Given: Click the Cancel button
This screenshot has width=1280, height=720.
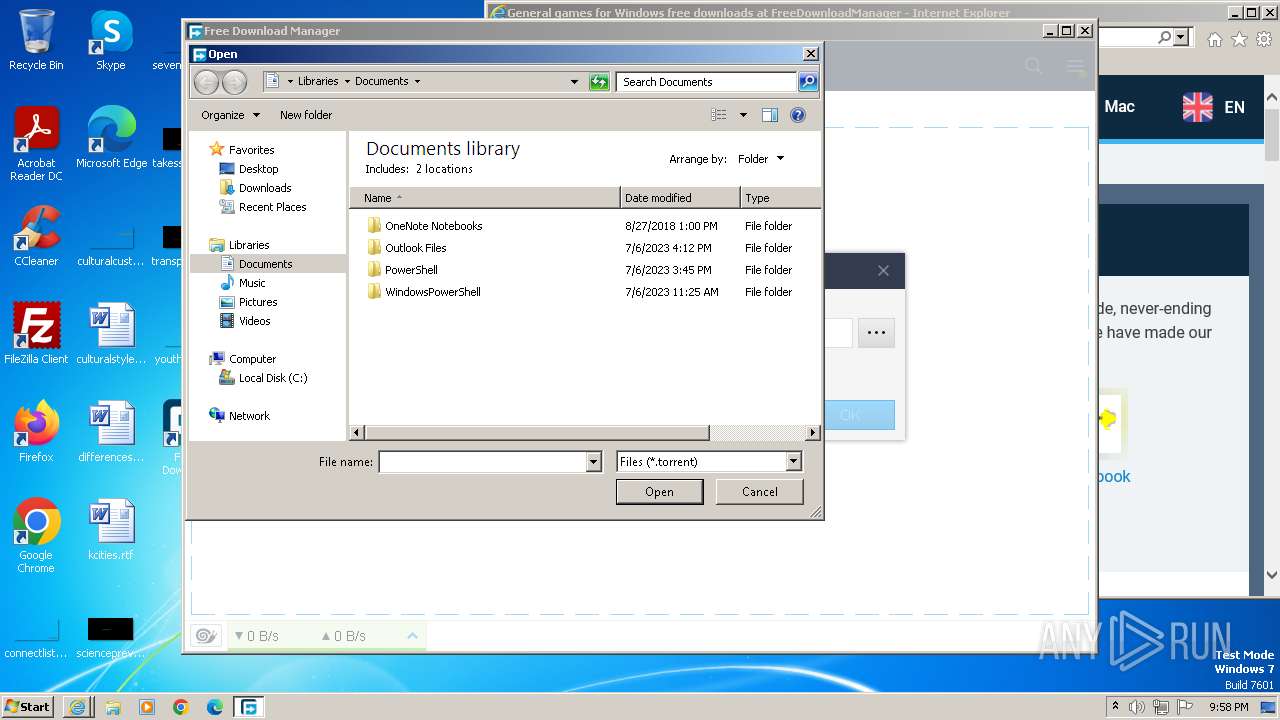Looking at the screenshot, I should [760, 492].
